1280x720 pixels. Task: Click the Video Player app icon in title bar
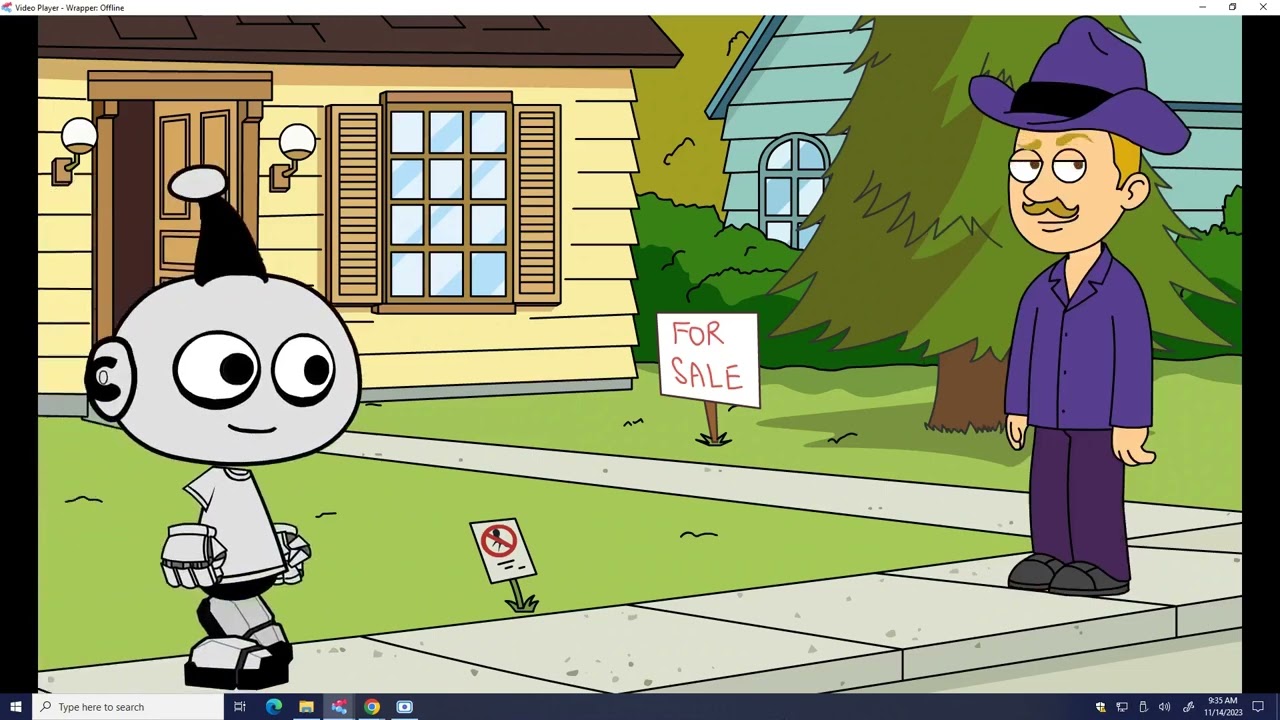7,7
